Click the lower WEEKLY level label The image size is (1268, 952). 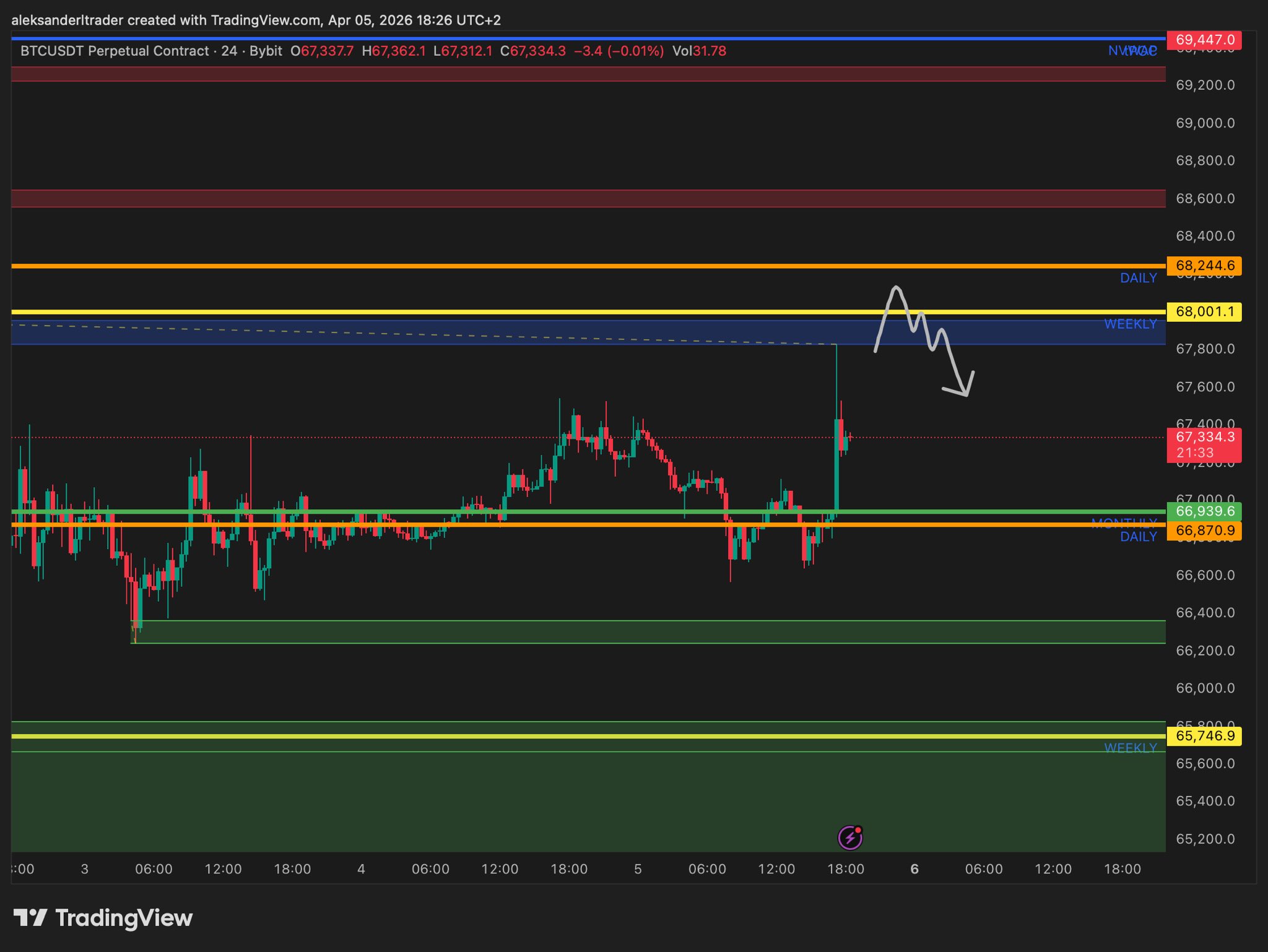point(1130,748)
